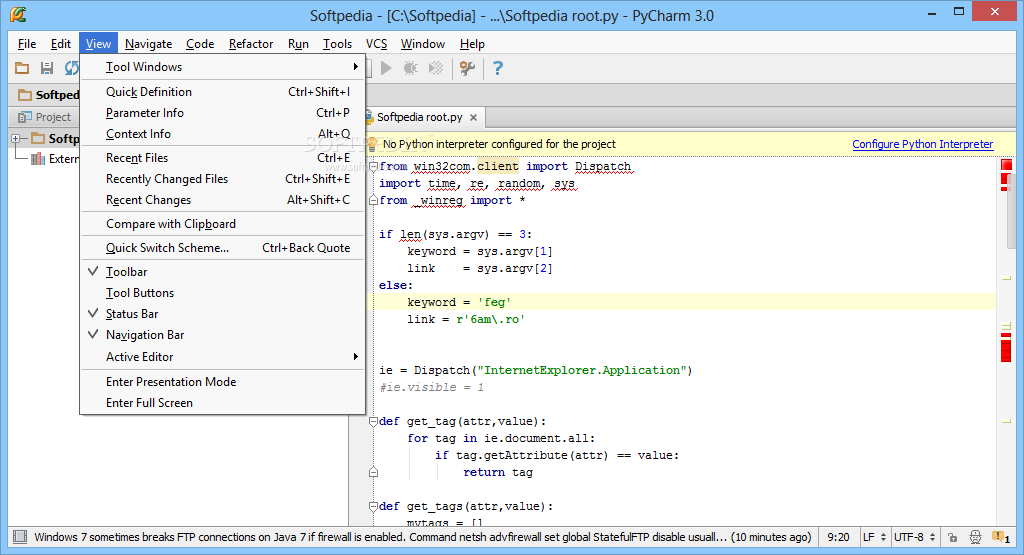
Task: Open the Run menu
Action: [298, 44]
